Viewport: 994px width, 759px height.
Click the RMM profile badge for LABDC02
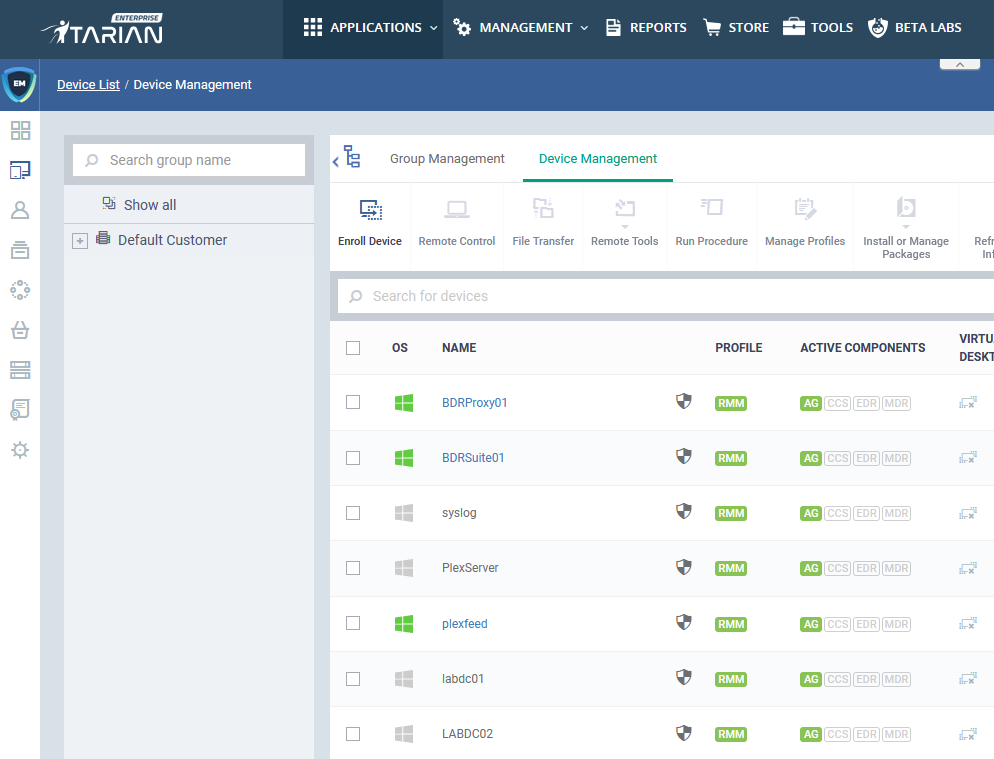(x=730, y=734)
